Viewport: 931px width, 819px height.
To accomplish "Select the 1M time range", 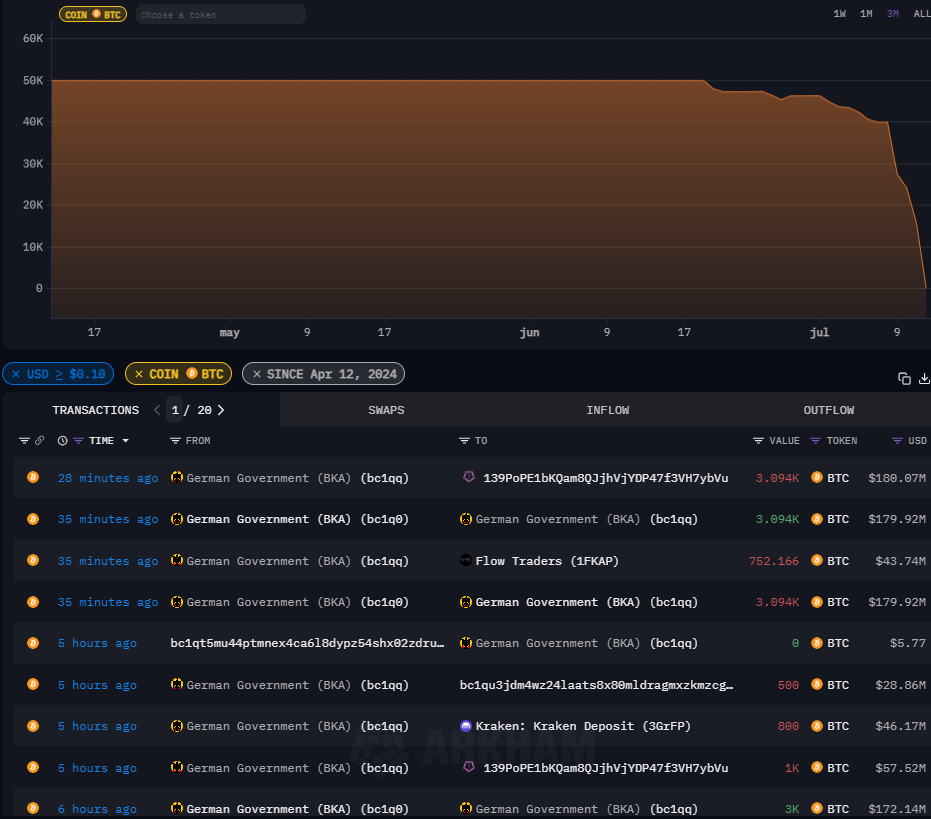I will click(866, 14).
